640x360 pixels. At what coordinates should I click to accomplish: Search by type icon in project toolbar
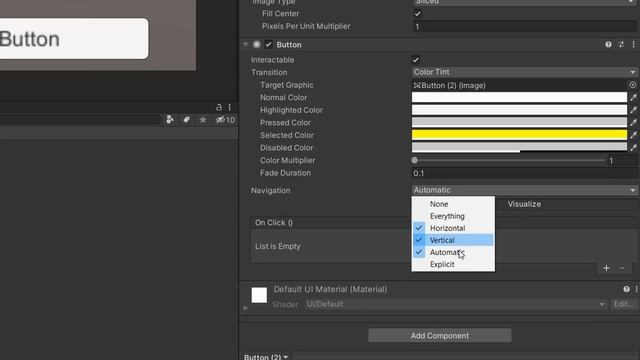click(170, 120)
